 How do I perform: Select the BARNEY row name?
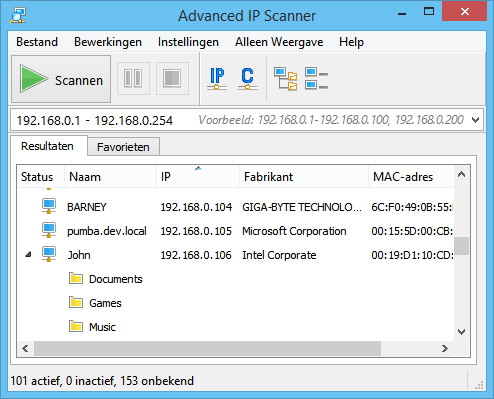(87, 207)
